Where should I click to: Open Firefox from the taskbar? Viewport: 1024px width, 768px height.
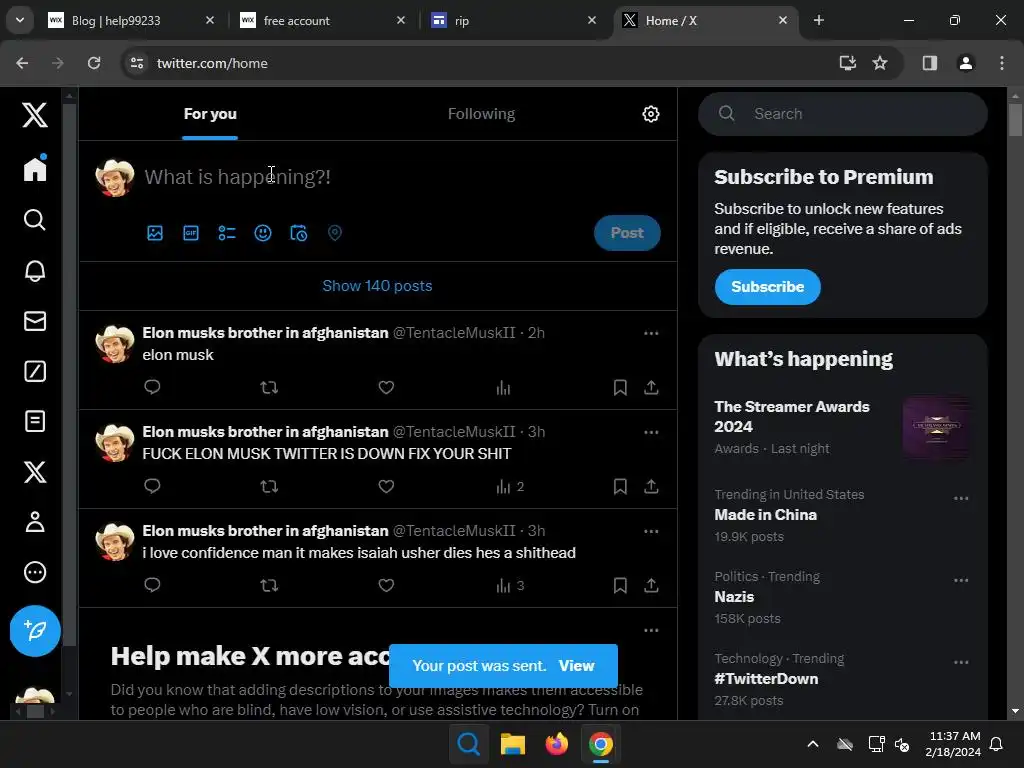coord(556,744)
